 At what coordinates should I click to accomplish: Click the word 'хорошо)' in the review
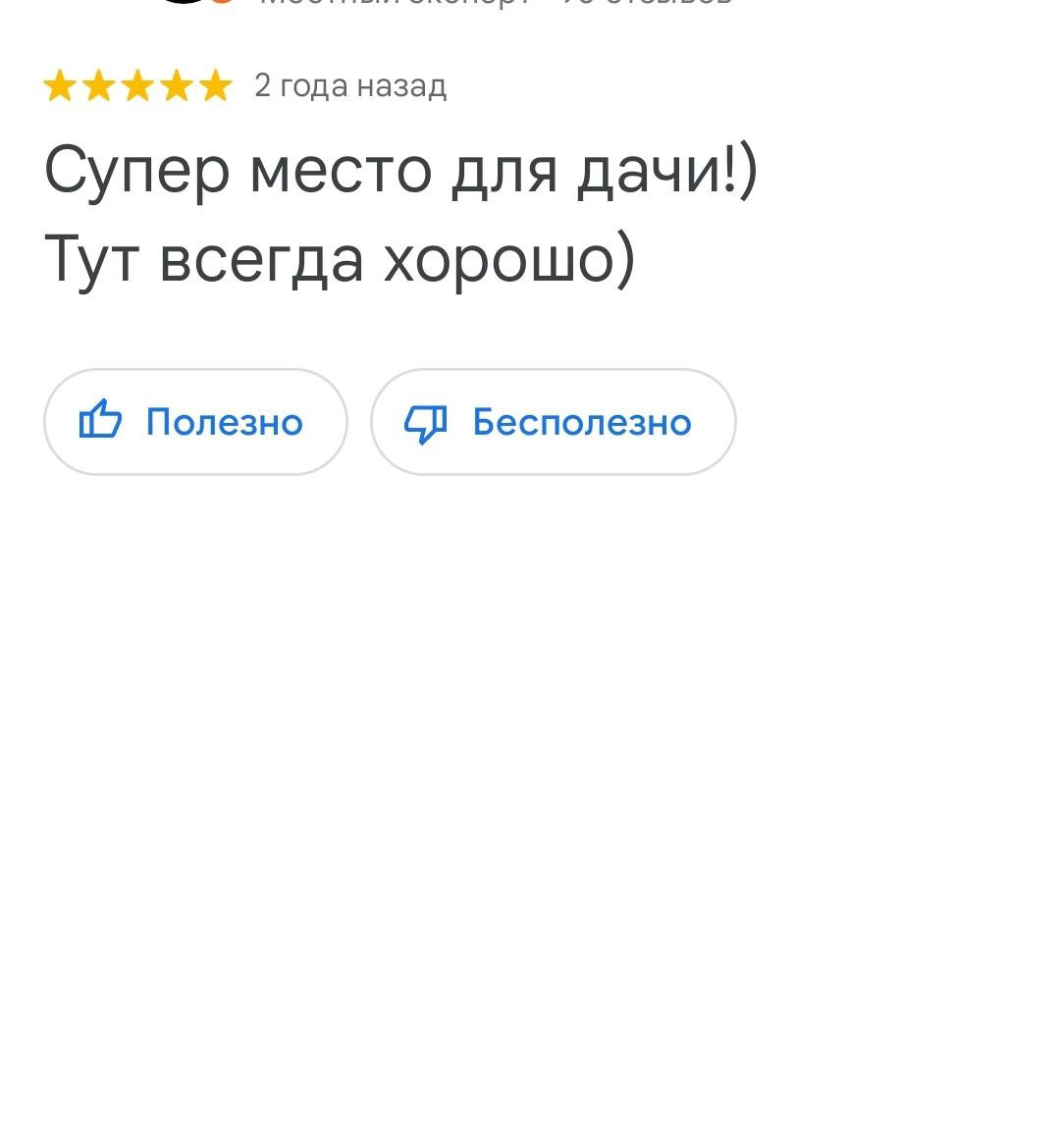click(509, 259)
